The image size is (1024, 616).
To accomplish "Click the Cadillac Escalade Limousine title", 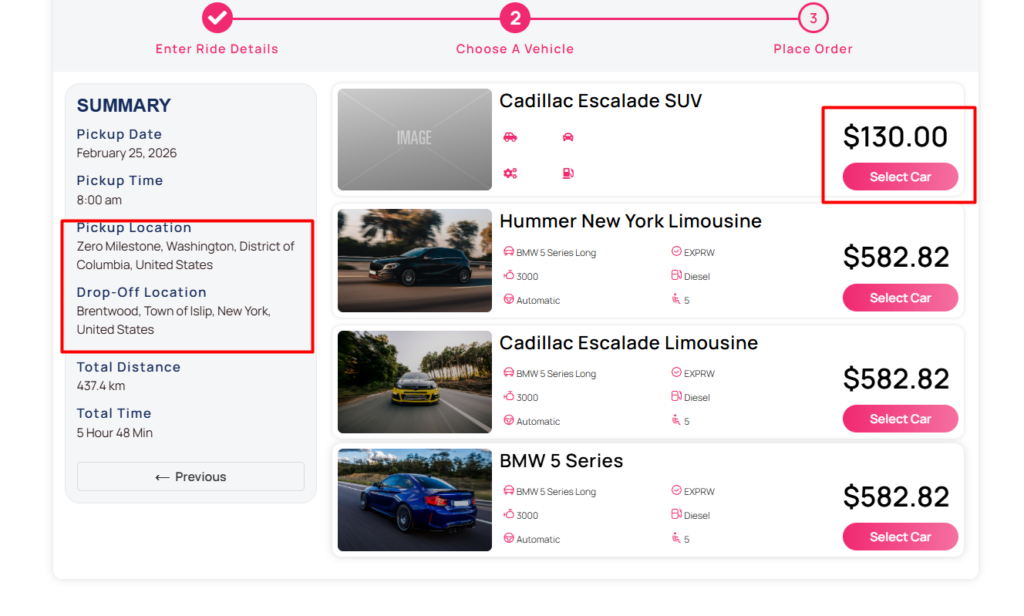I will click(x=628, y=343).
